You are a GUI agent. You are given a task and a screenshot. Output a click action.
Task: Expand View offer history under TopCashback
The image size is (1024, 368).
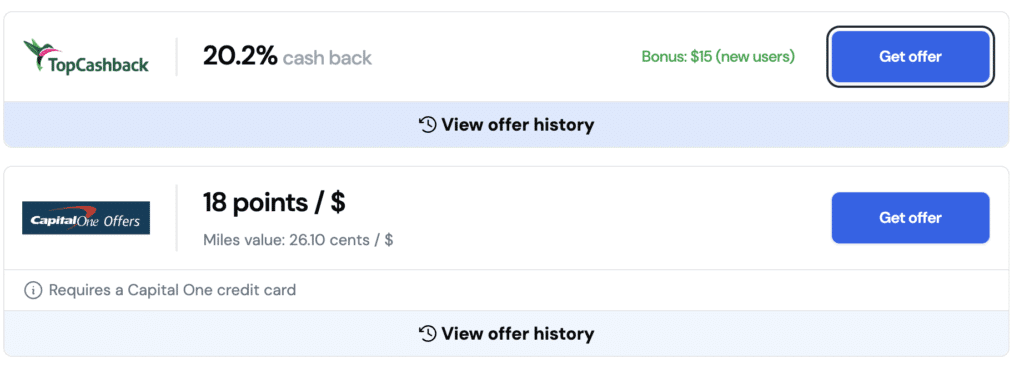[506, 125]
